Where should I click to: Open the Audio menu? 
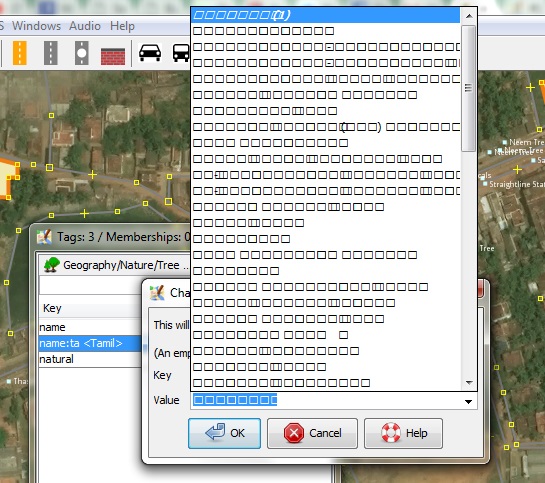point(85,26)
